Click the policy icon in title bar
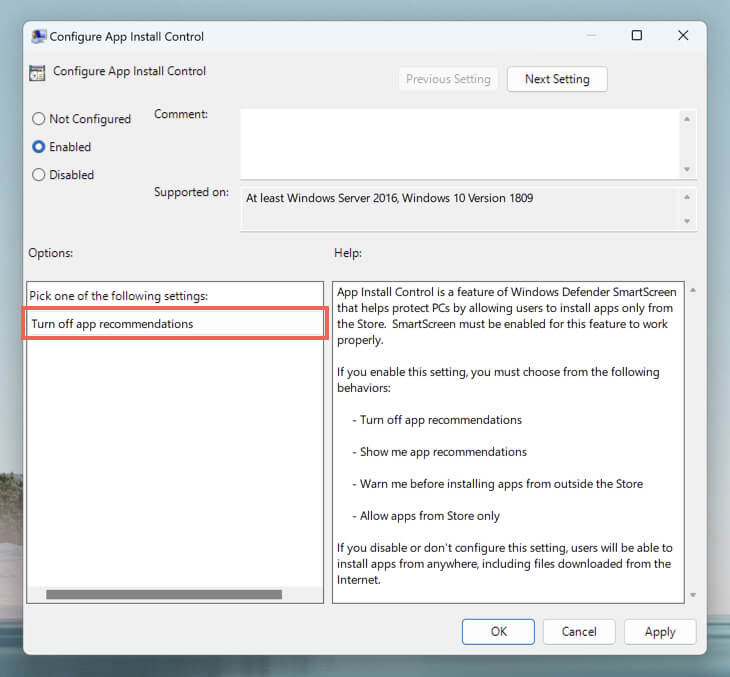 39,36
